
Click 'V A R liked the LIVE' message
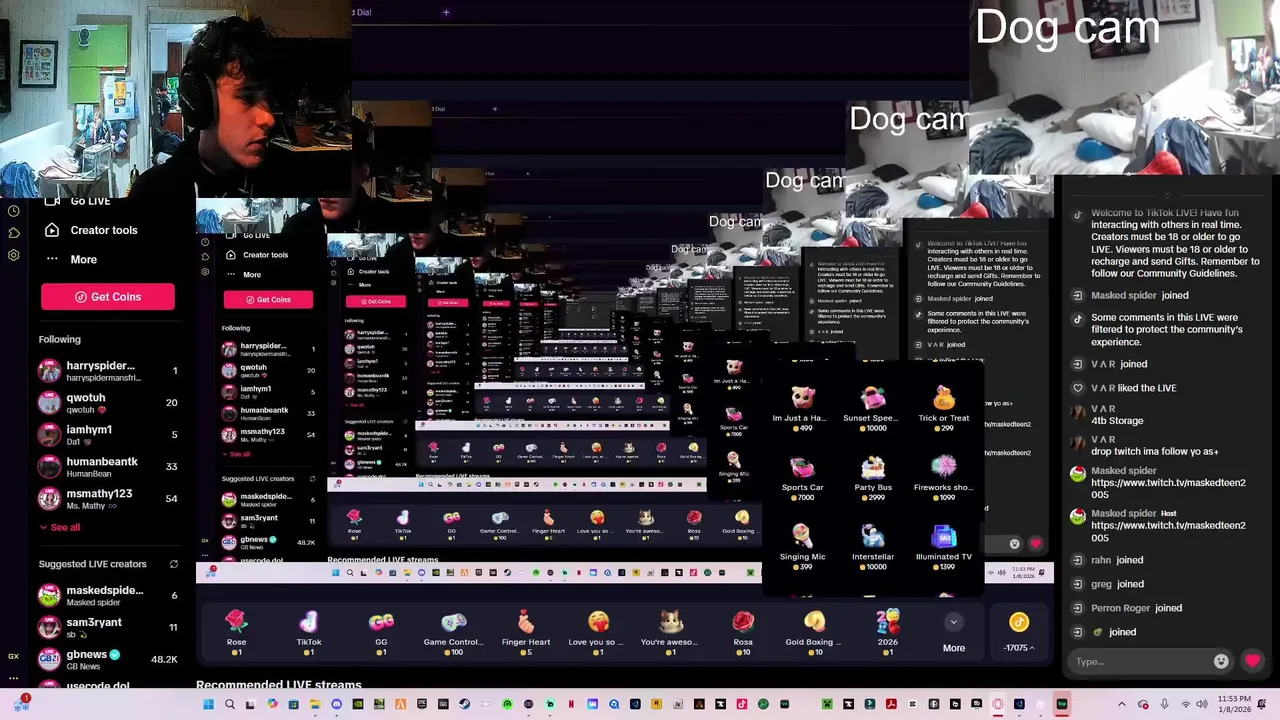[1133, 388]
